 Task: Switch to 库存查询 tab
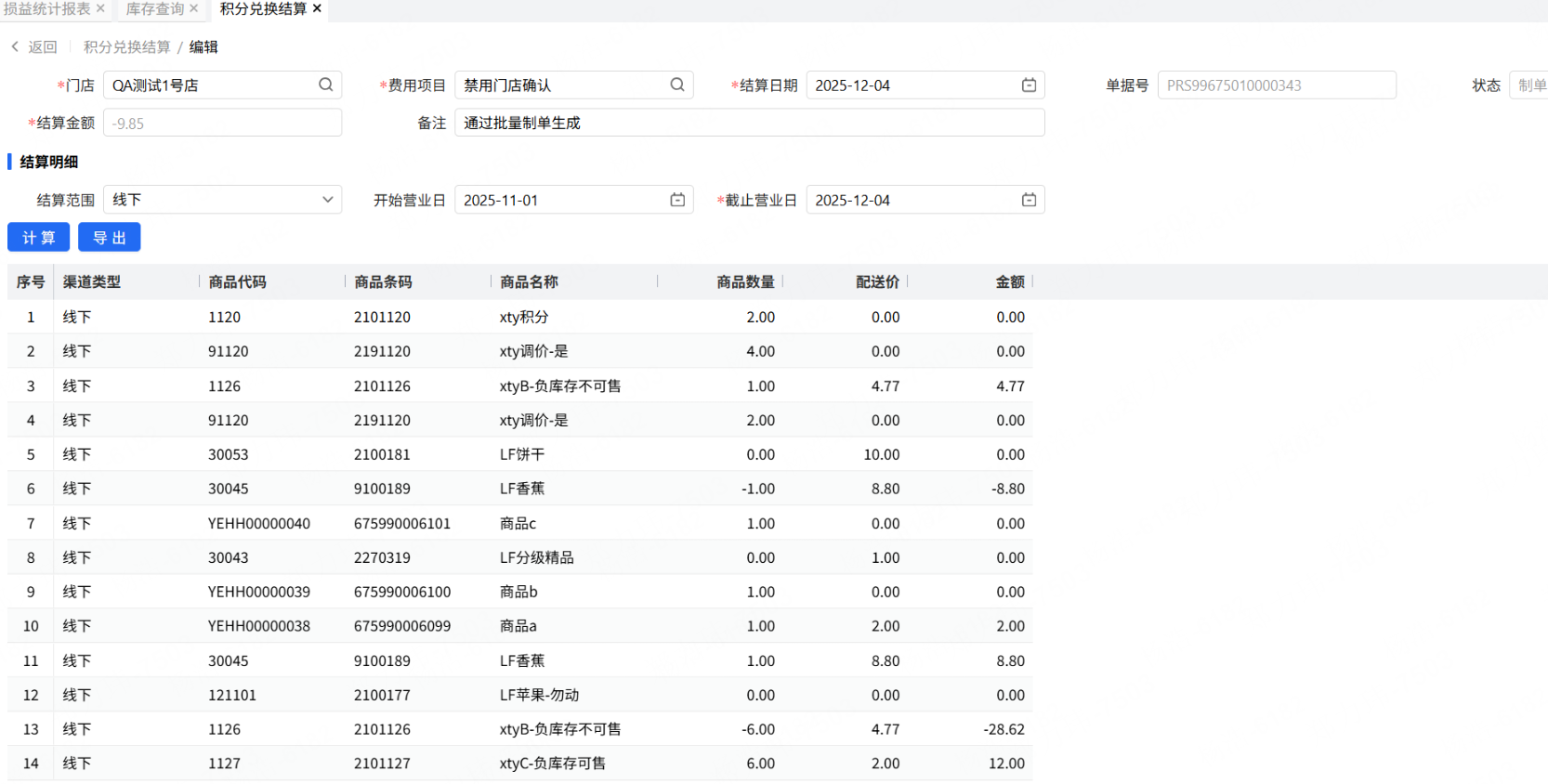tap(154, 8)
